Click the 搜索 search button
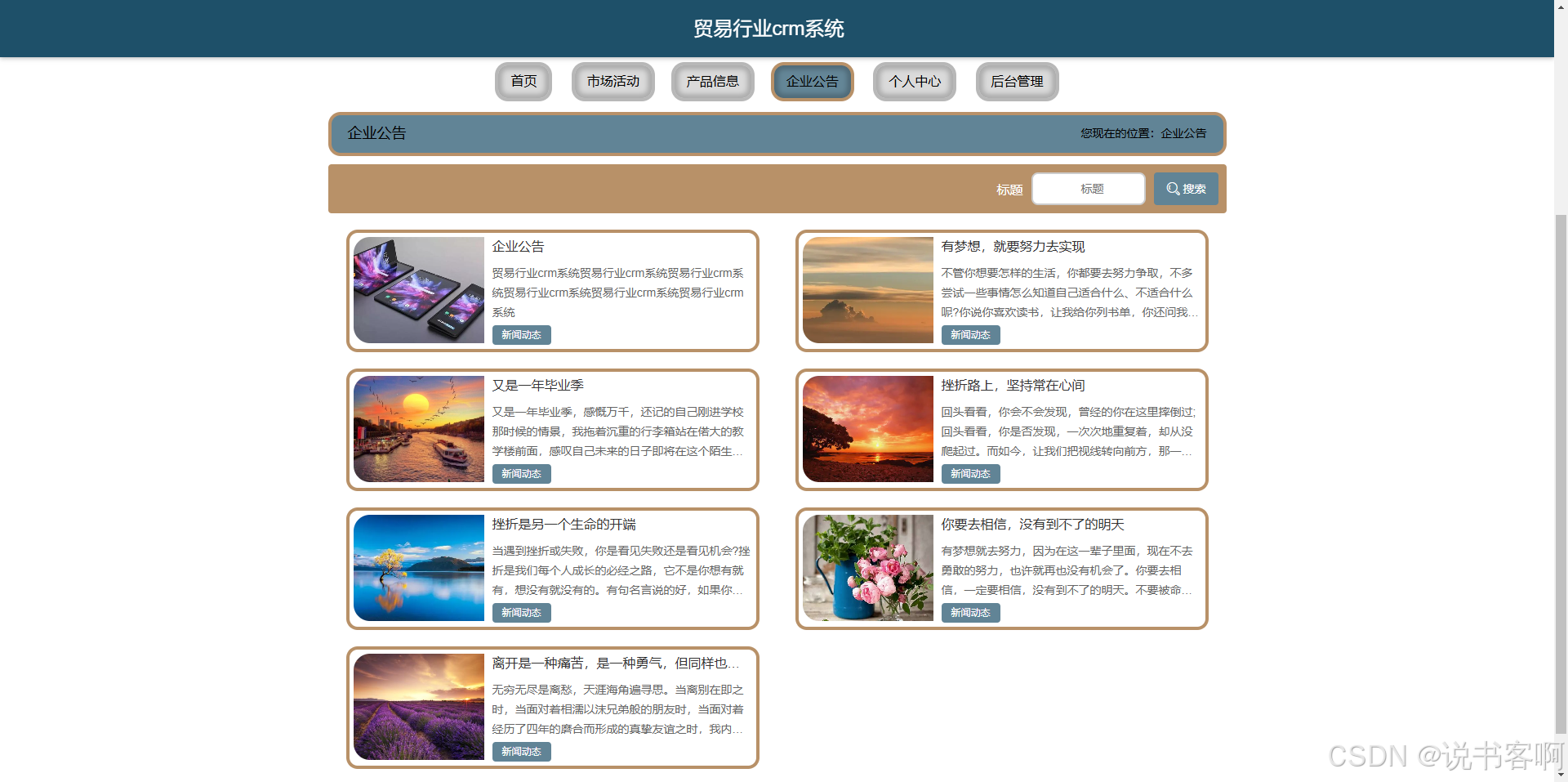 pyautogui.click(x=1186, y=188)
